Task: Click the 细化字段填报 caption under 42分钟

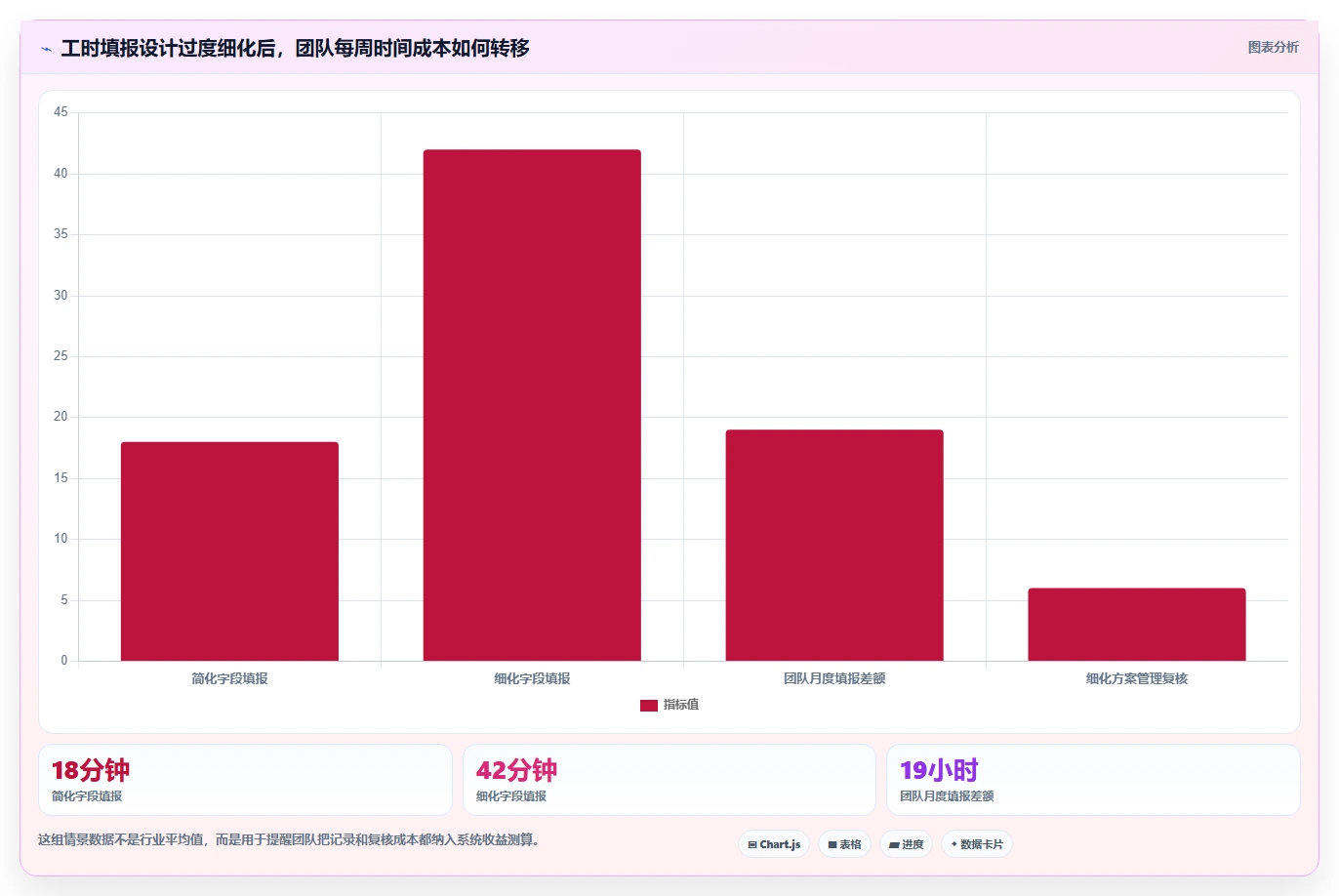Action: (x=511, y=796)
